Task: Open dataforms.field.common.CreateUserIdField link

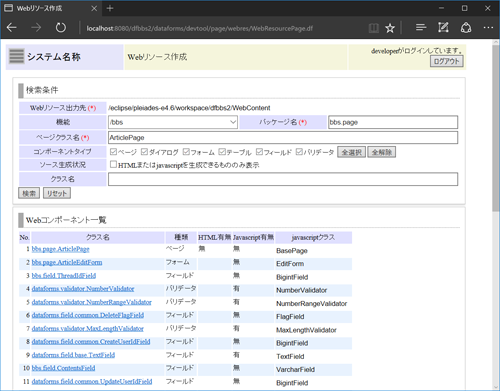Action: coord(91,342)
